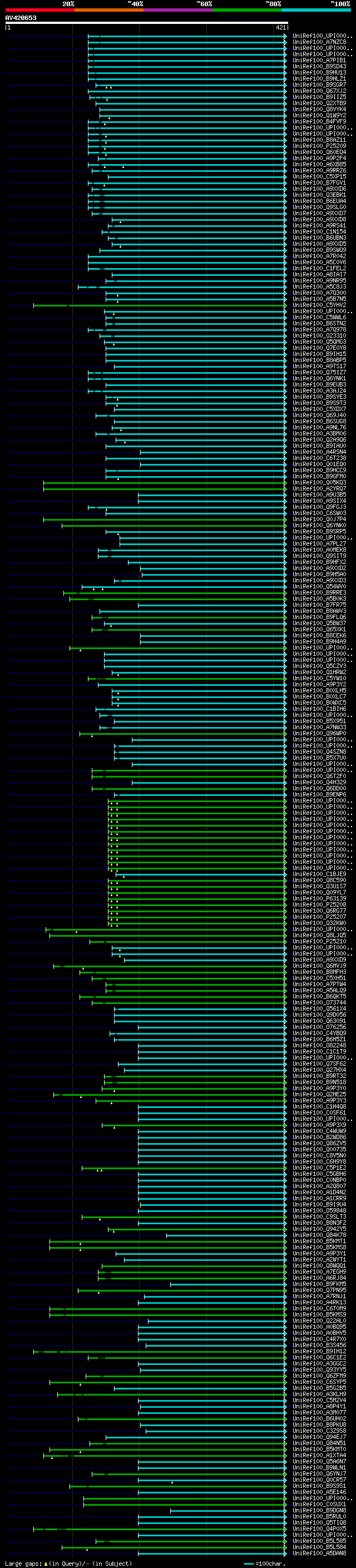Select the UniRef100_P25209 label
This screenshot has height=1568, width=356.
coord(319,146)
